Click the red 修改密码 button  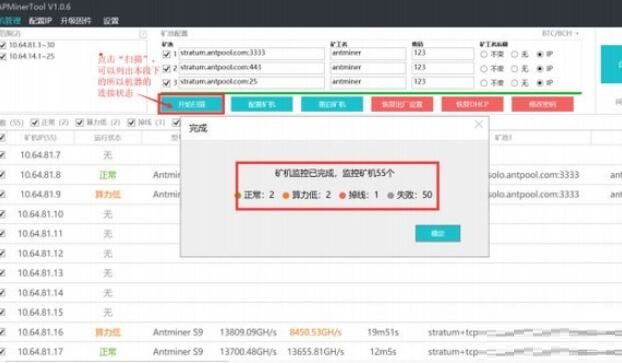pyautogui.click(x=543, y=104)
